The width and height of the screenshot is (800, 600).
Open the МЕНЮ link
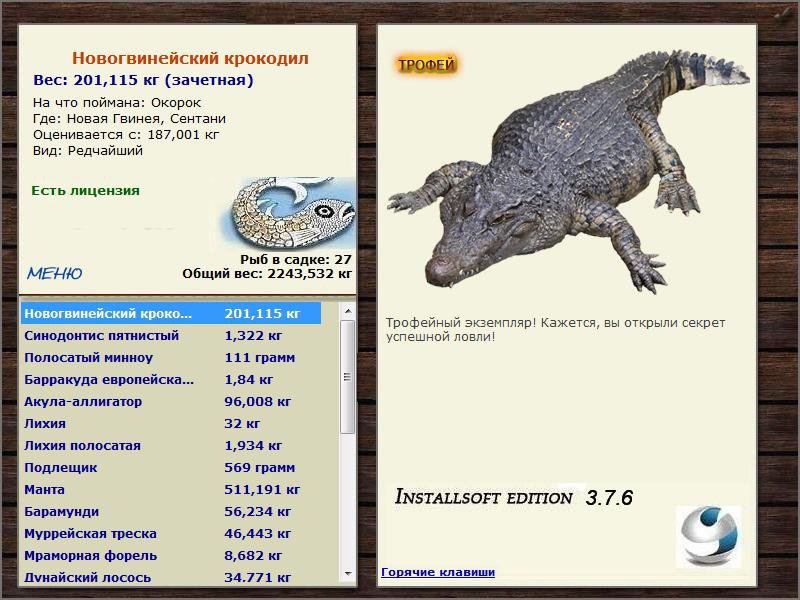point(55,273)
